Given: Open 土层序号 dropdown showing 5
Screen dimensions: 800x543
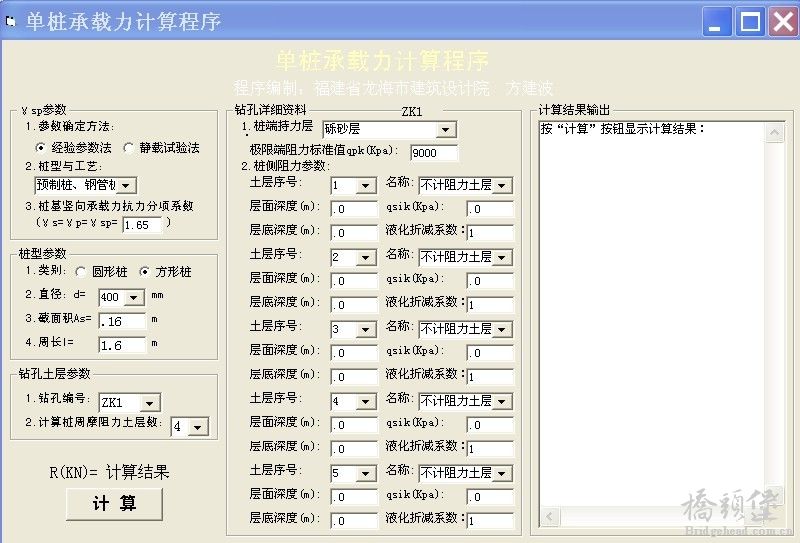Looking at the screenshot, I should pos(366,473).
